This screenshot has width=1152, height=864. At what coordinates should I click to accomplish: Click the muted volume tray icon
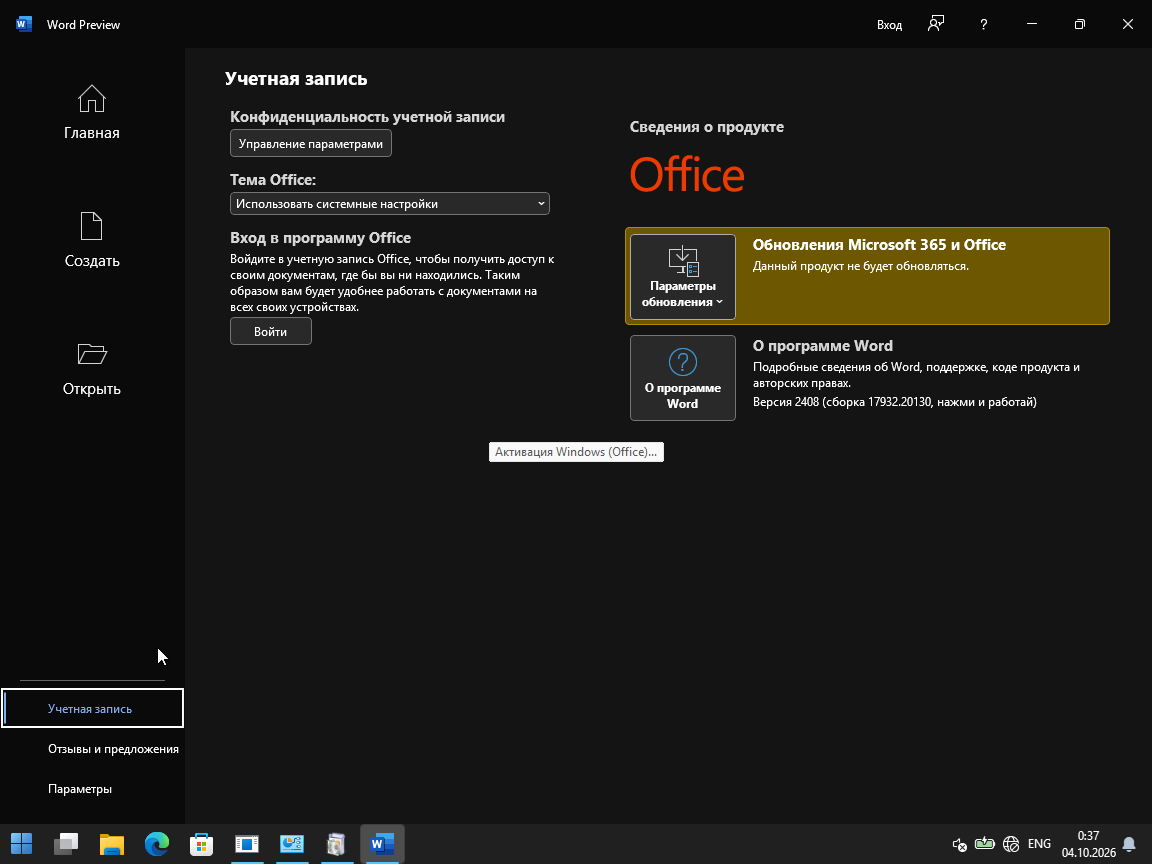click(959, 844)
